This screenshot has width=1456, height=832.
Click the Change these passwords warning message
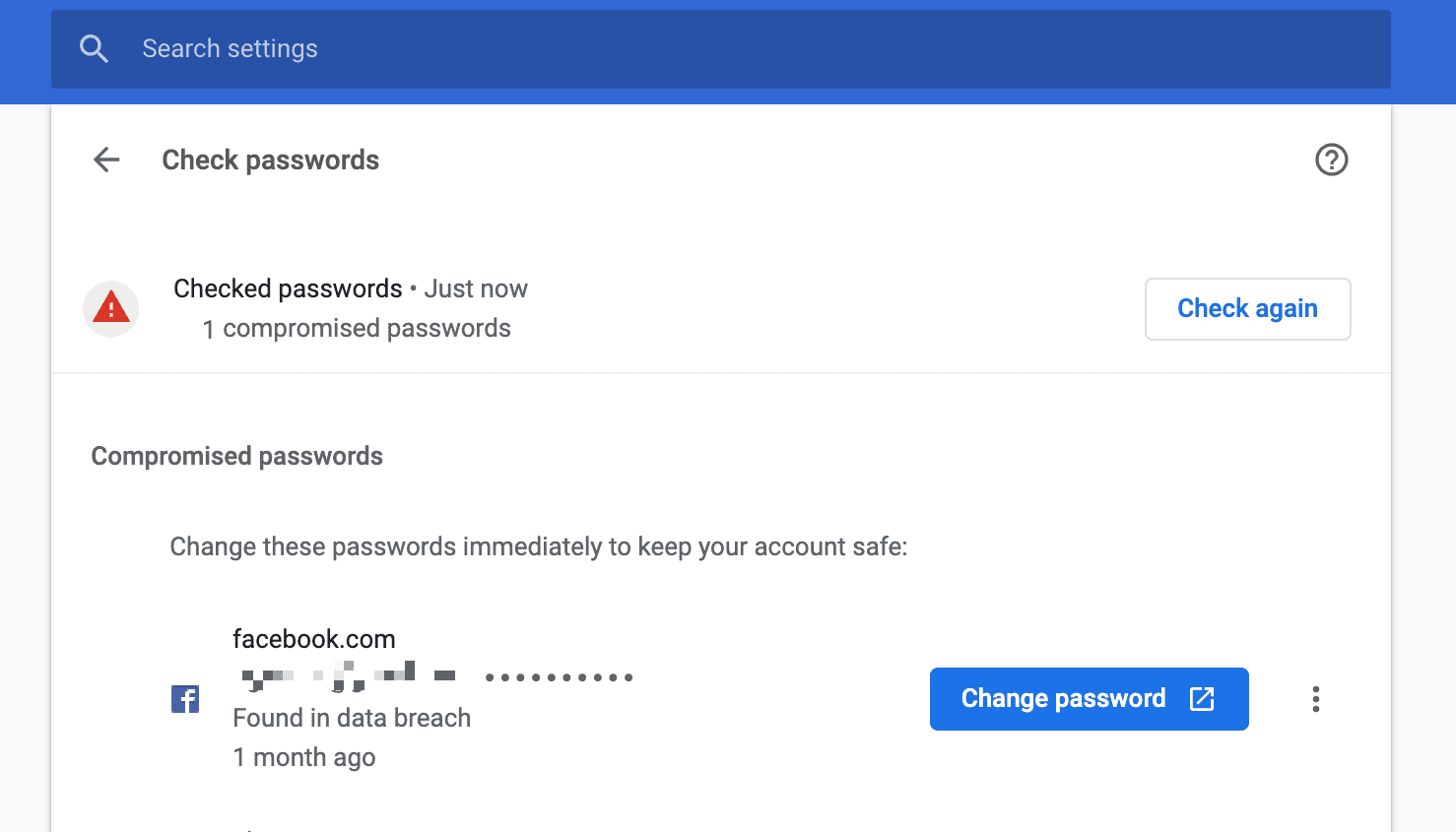[x=539, y=546]
